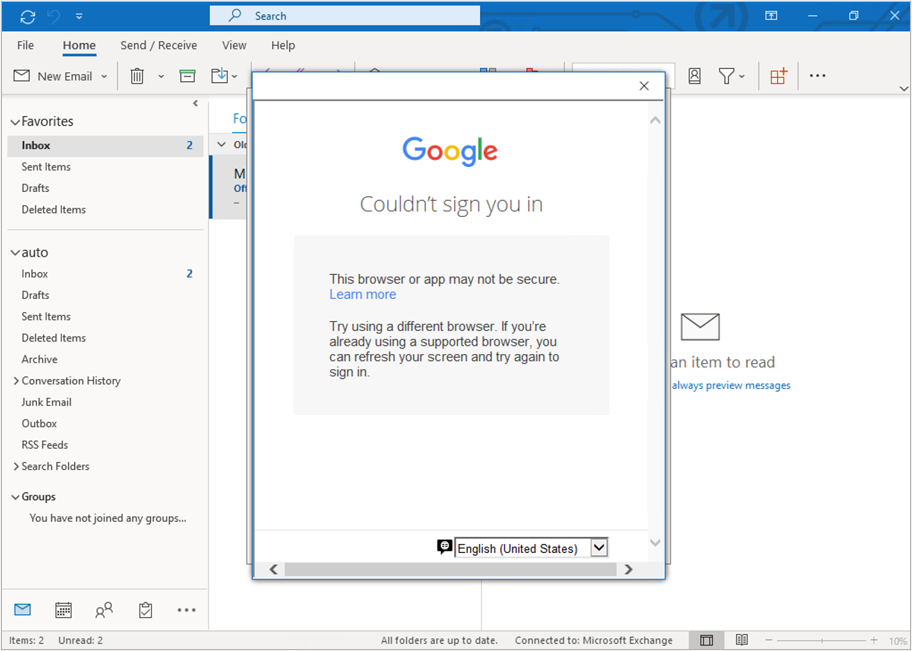Image resolution: width=912 pixels, height=651 pixels.
Task: Open the Address Book icon
Action: [x=694, y=76]
